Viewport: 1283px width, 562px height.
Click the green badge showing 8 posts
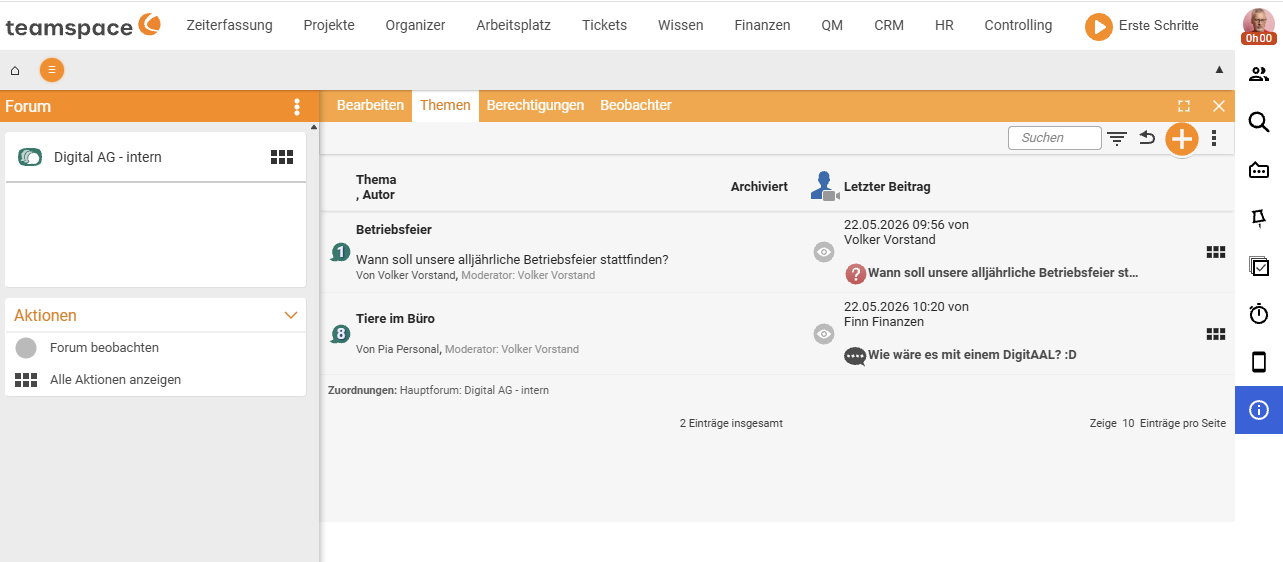(340, 334)
